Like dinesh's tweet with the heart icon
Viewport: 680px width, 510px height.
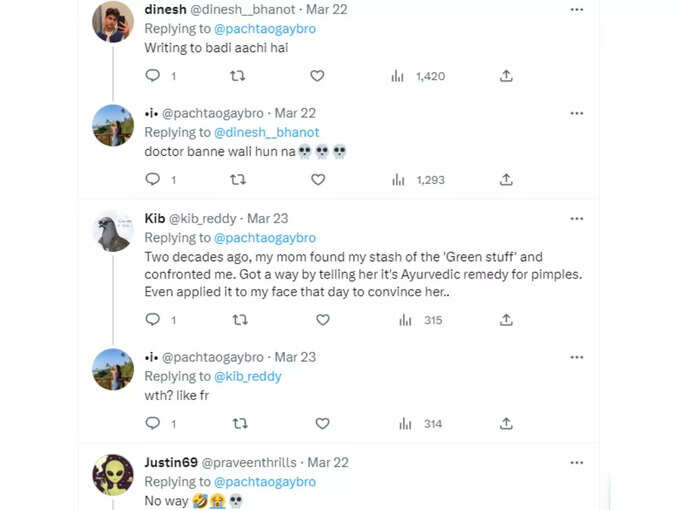click(317, 76)
